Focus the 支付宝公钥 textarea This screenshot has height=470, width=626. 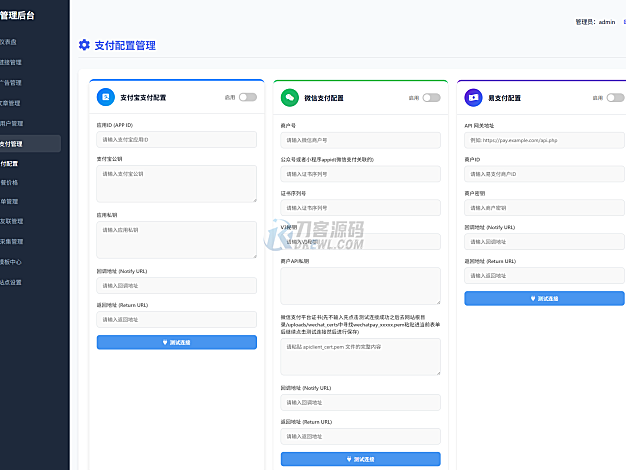[x=177, y=184]
